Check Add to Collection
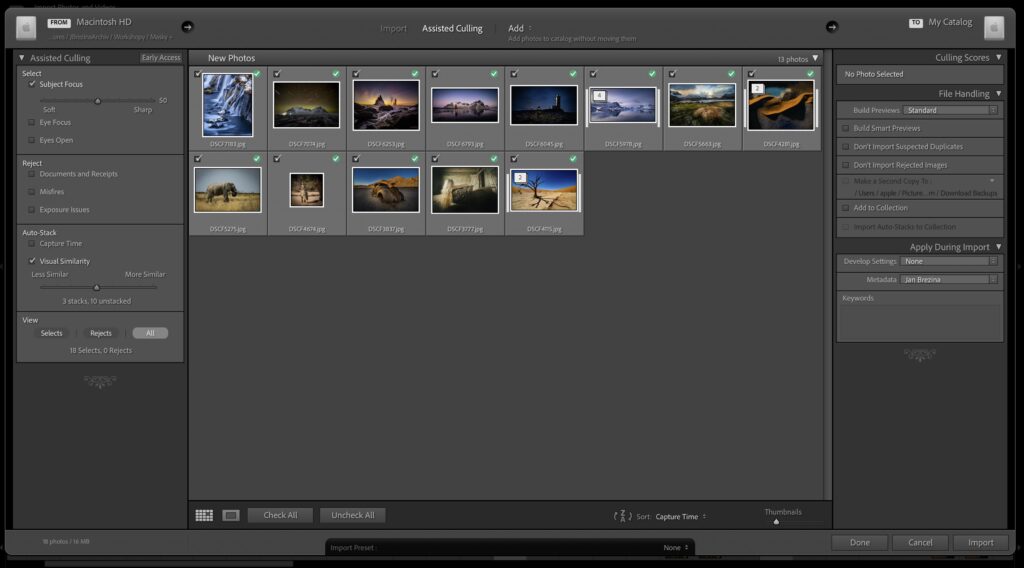The width and height of the screenshot is (1024, 568). click(x=846, y=208)
